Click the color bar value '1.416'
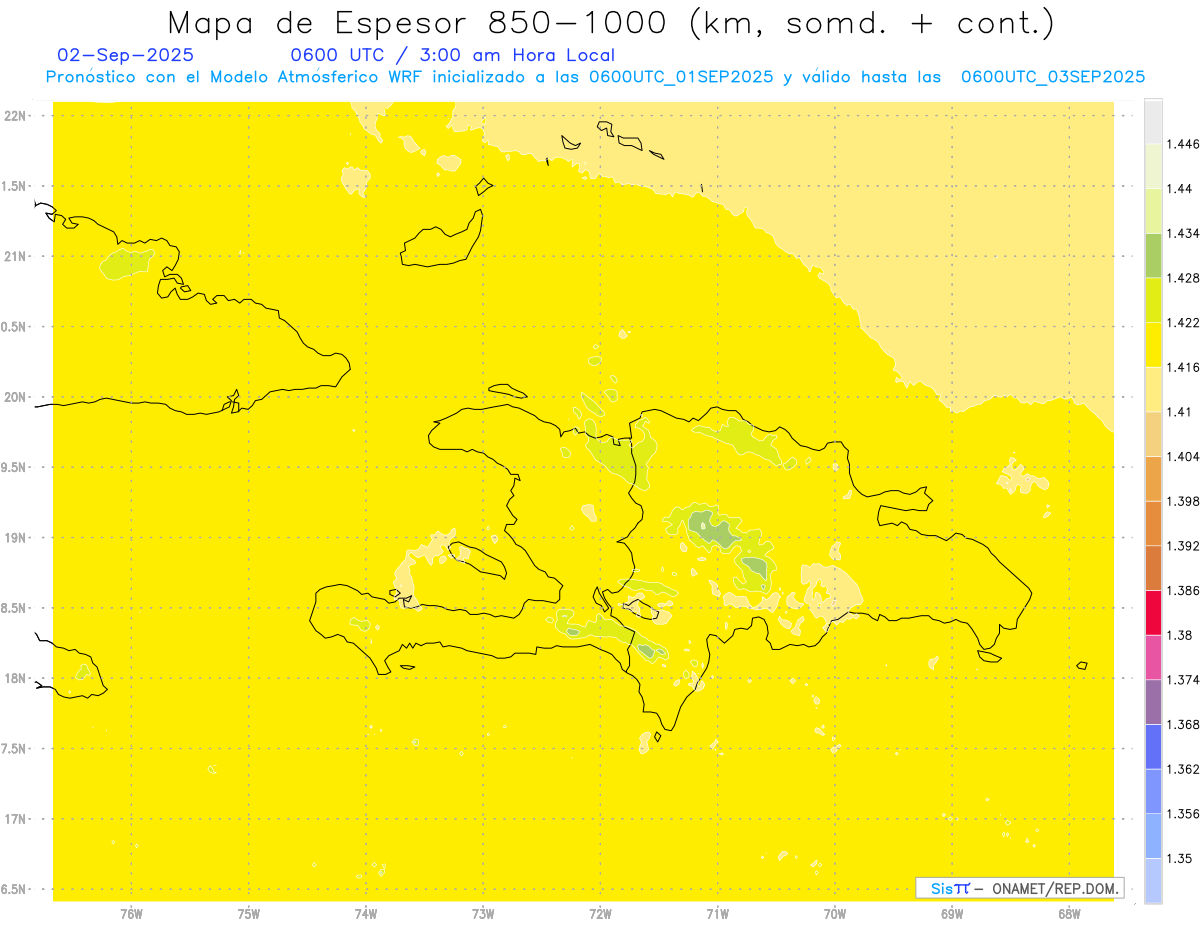Viewport: 1200px width, 927px height. (1184, 367)
